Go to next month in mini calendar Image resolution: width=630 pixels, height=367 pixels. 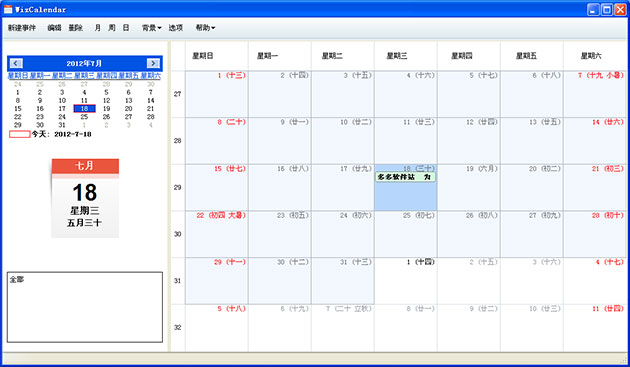click(153, 63)
